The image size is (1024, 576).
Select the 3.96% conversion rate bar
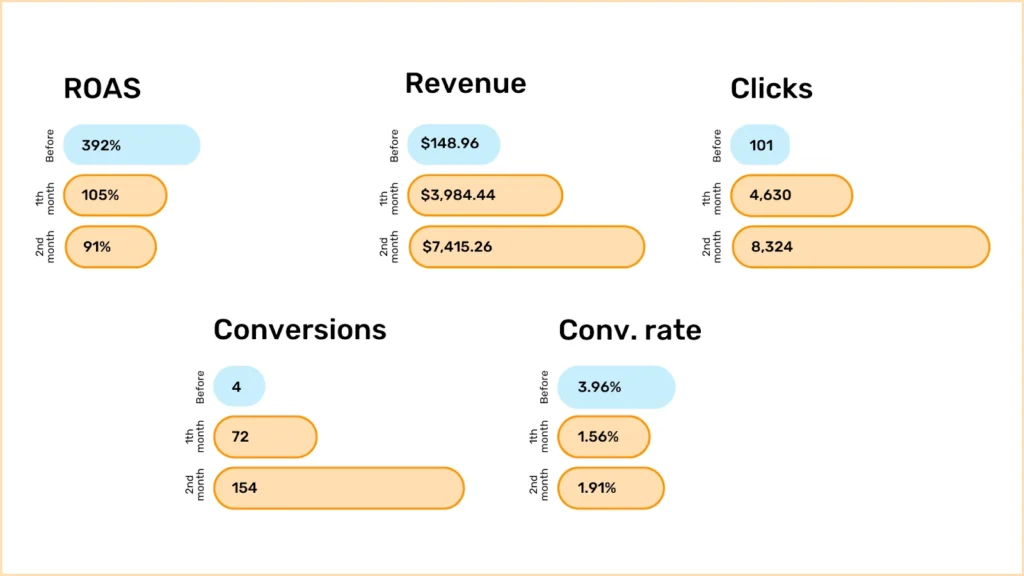[616, 387]
